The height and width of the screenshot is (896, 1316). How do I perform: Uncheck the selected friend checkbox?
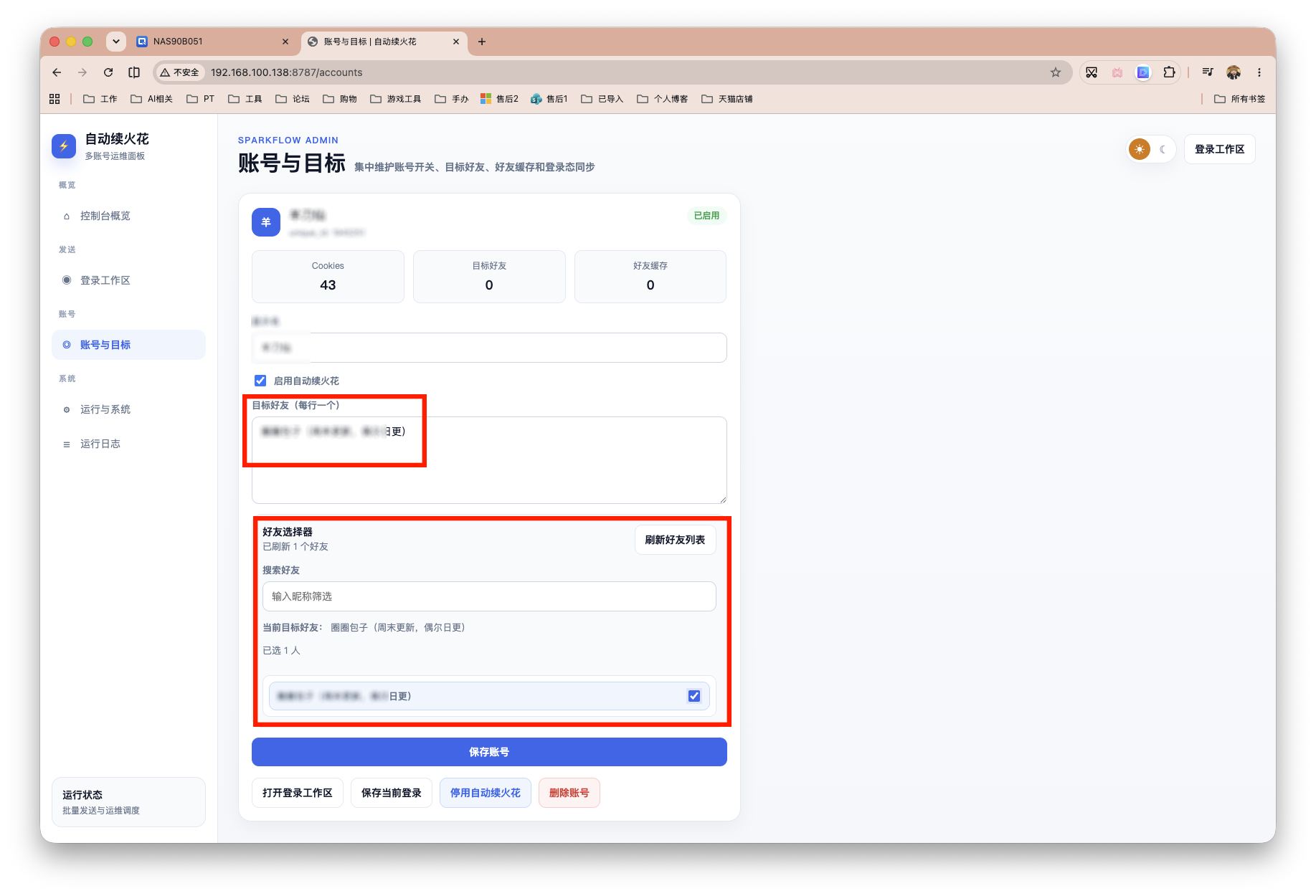tap(694, 696)
